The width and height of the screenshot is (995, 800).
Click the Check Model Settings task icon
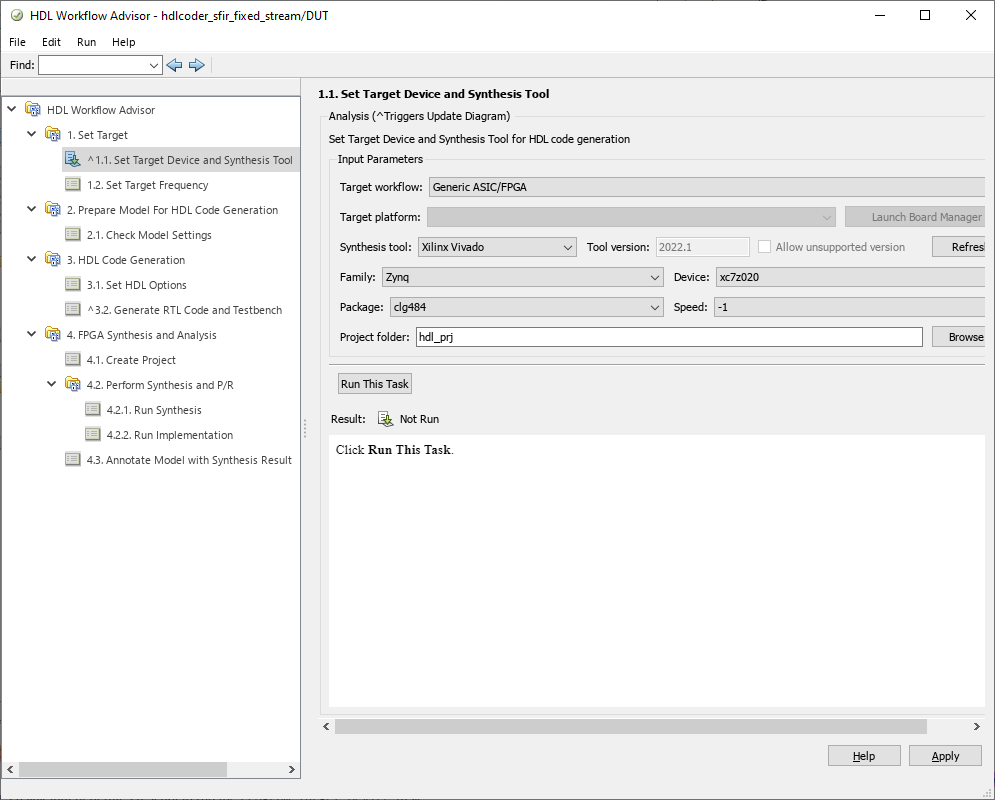(x=73, y=235)
